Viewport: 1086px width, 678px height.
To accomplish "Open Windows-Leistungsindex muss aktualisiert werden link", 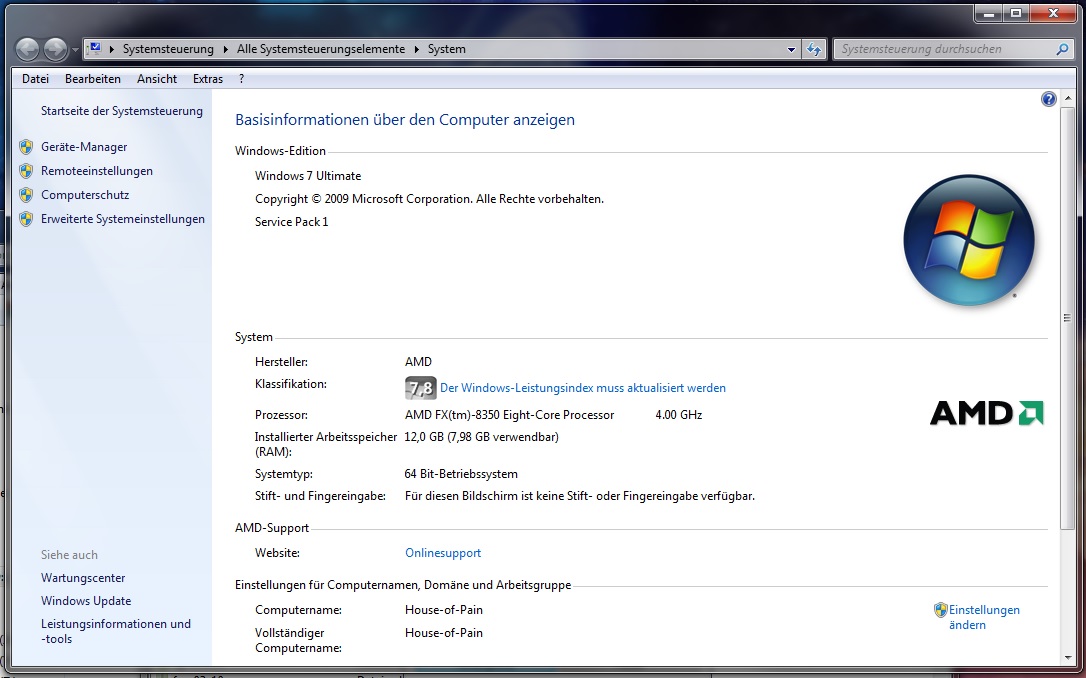I will coord(583,388).
